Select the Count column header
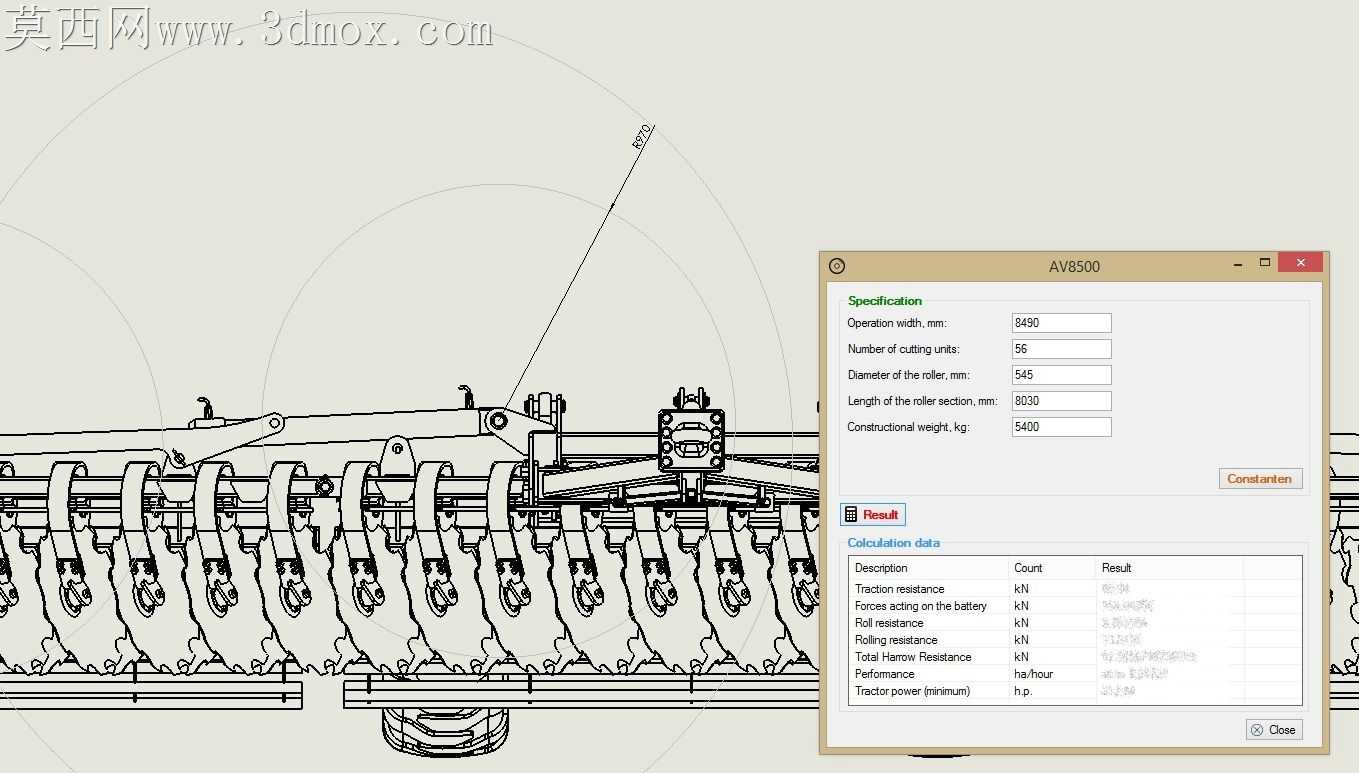The image size is (1359, 773). point(1053,568)
